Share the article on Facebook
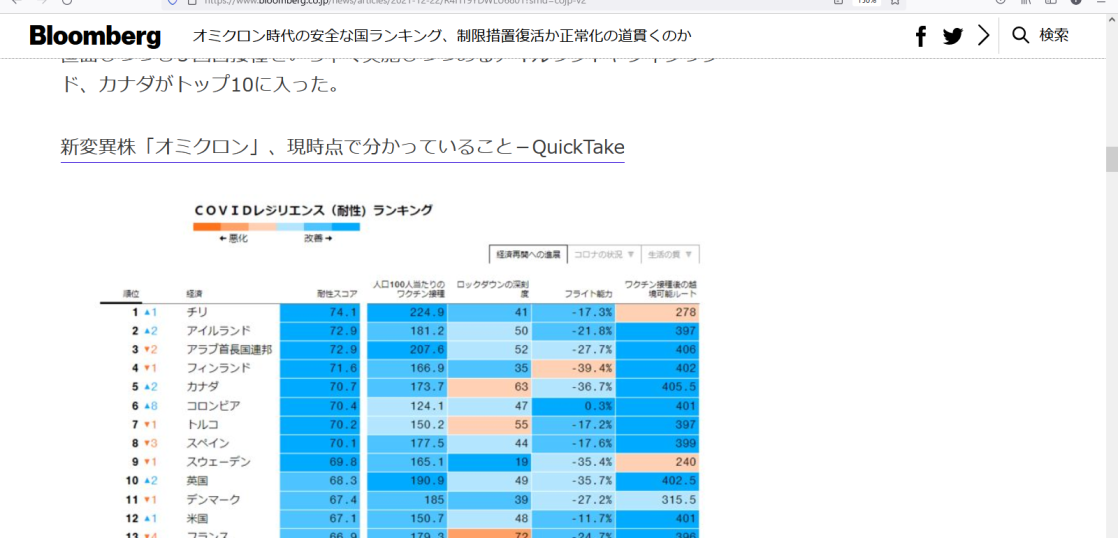The width and height of the screenshot is (1118, 538). [x=921, y=36]
